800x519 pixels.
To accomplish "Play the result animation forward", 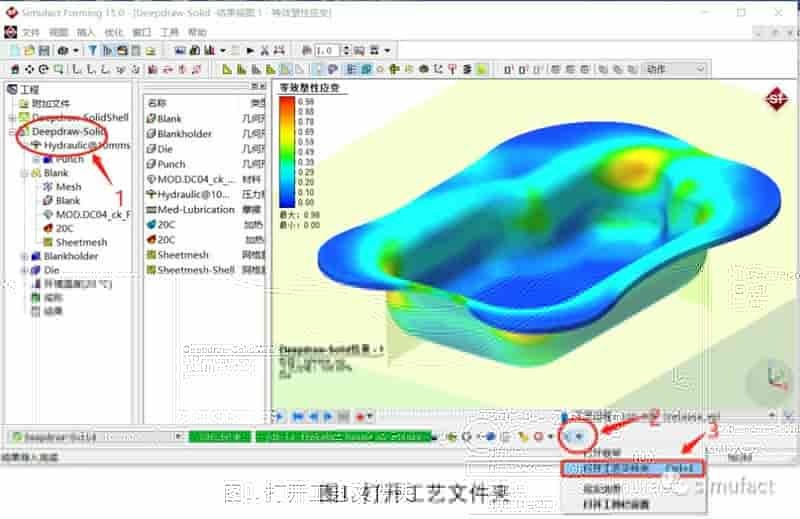I will [x=328, y=417].
